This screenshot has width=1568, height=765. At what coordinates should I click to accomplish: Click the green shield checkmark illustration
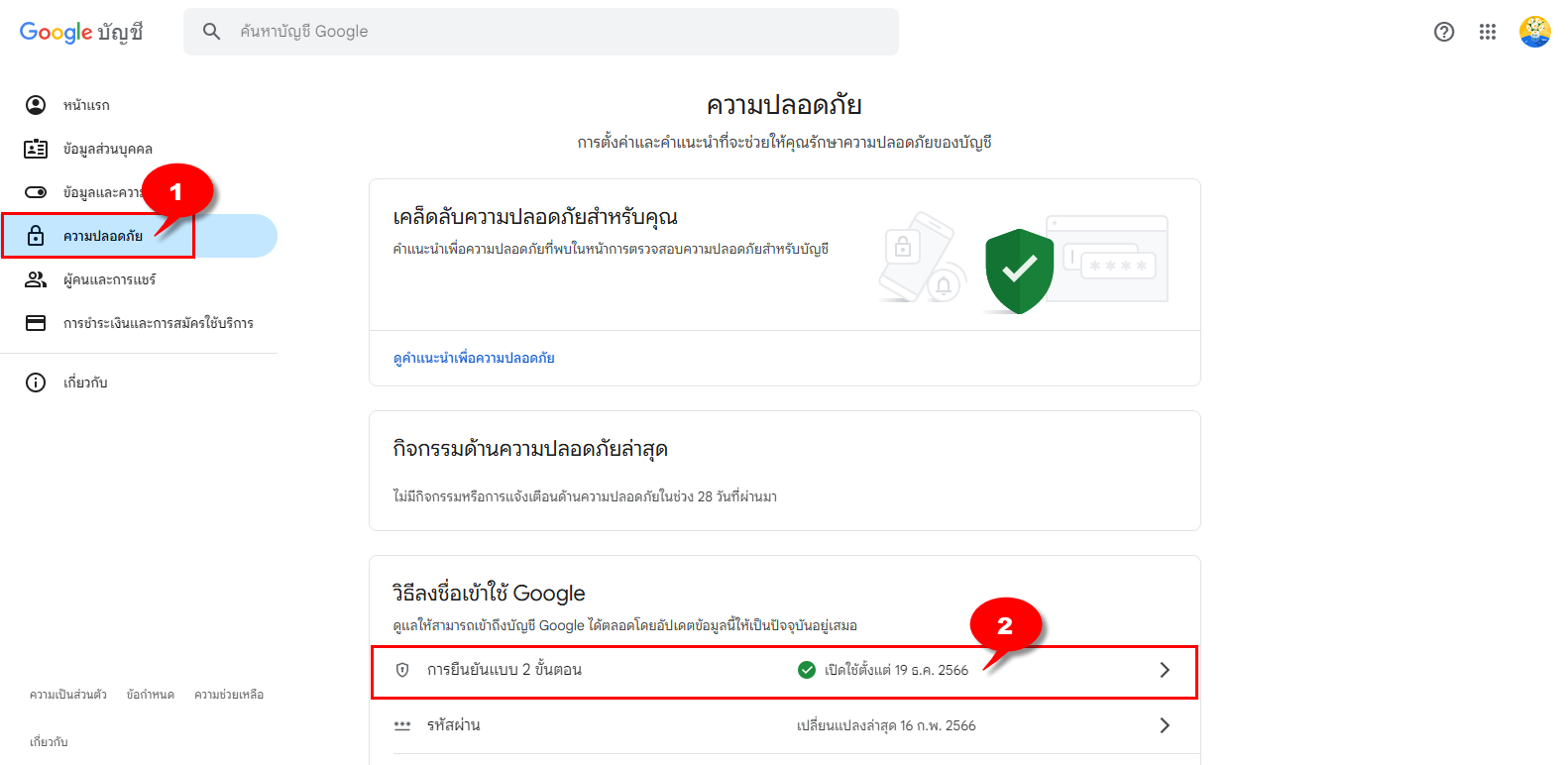click(1019, 271)
